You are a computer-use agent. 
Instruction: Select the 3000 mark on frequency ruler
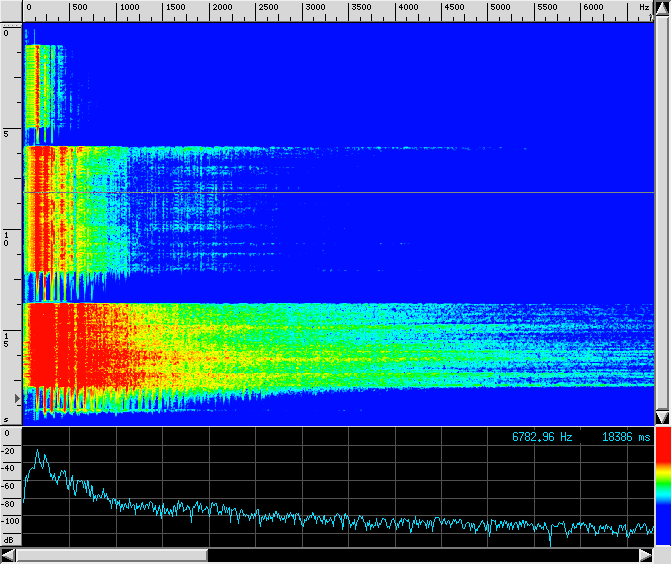[313, 8]
